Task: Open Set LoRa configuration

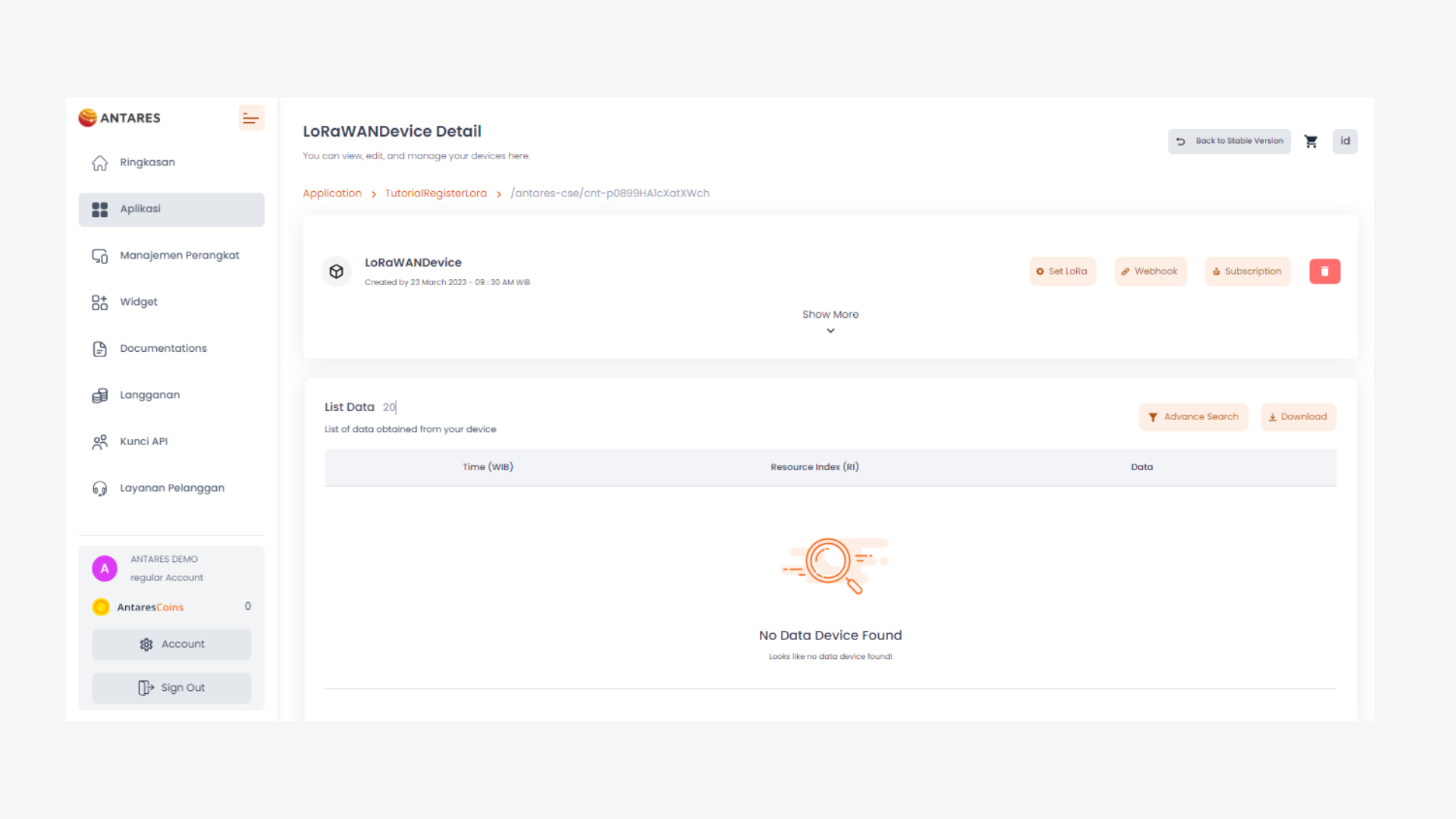Action: point(1062,271)
